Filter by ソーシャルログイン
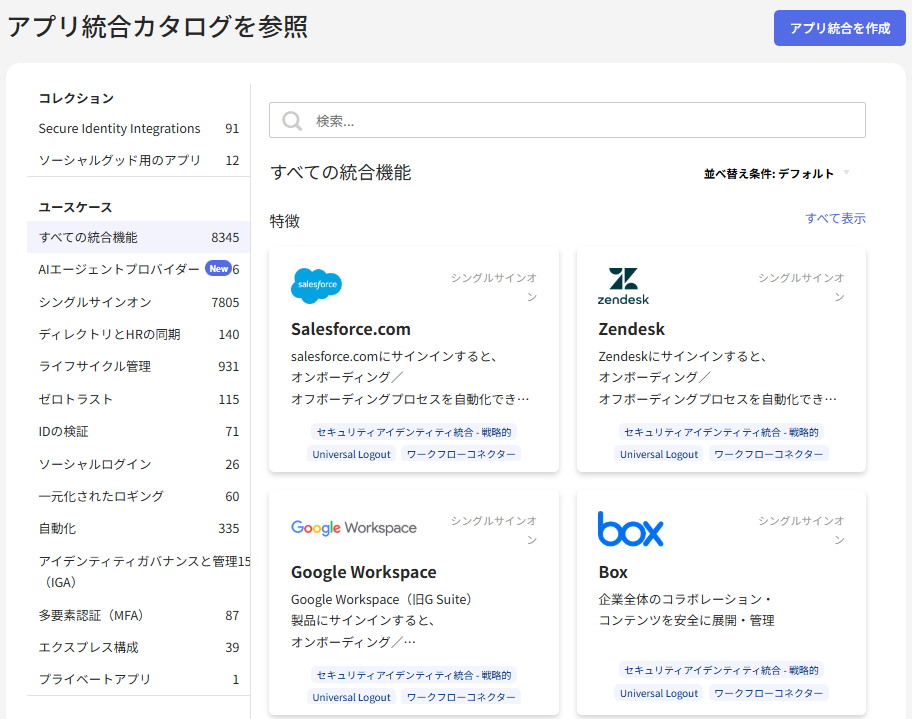 tap(138, 464)
